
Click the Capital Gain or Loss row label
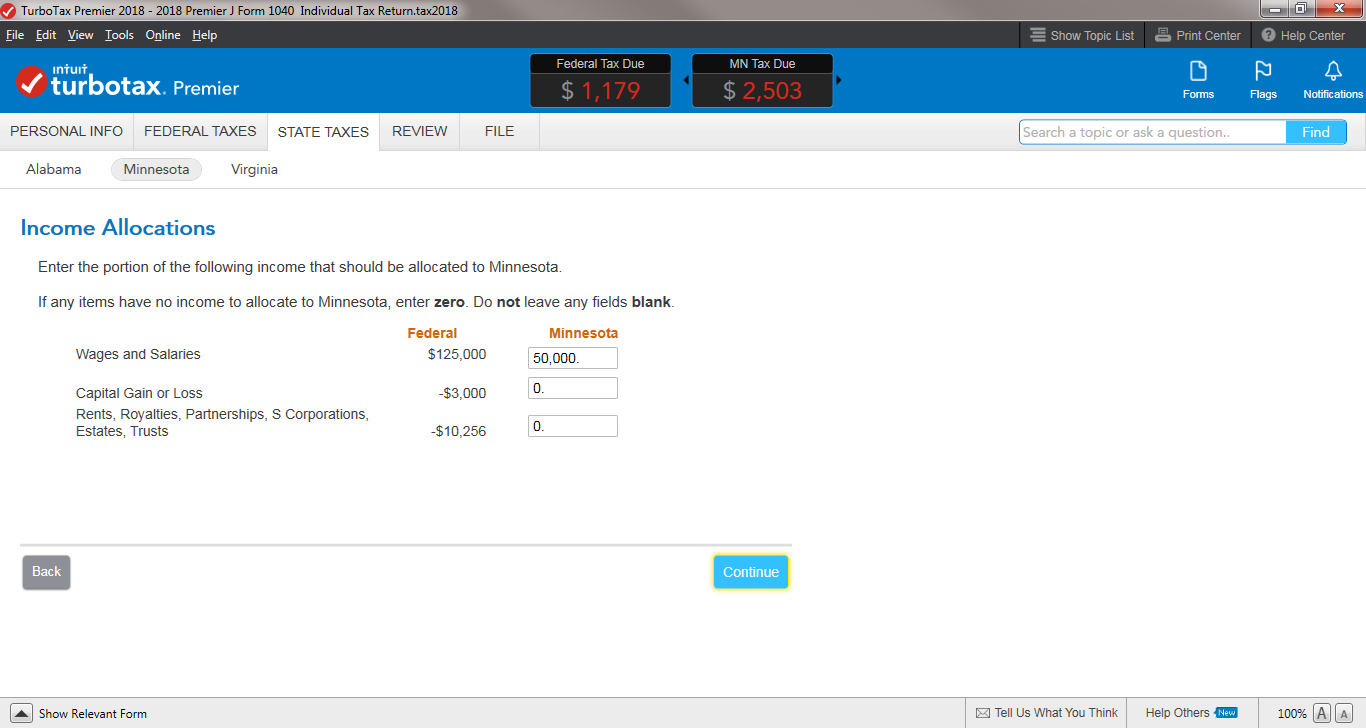point(139,393)
